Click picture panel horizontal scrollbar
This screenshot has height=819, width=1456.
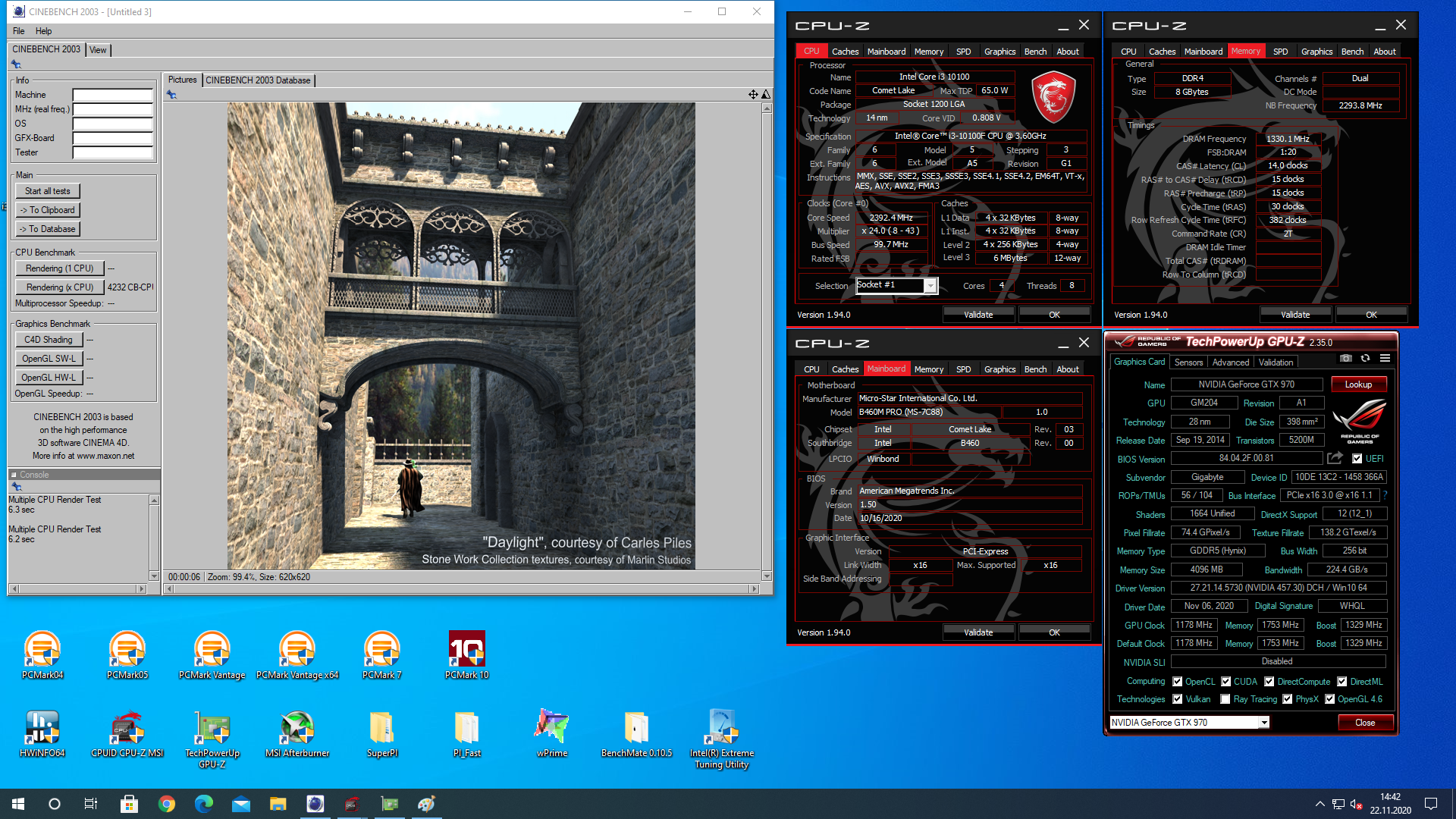click(462, 588)
